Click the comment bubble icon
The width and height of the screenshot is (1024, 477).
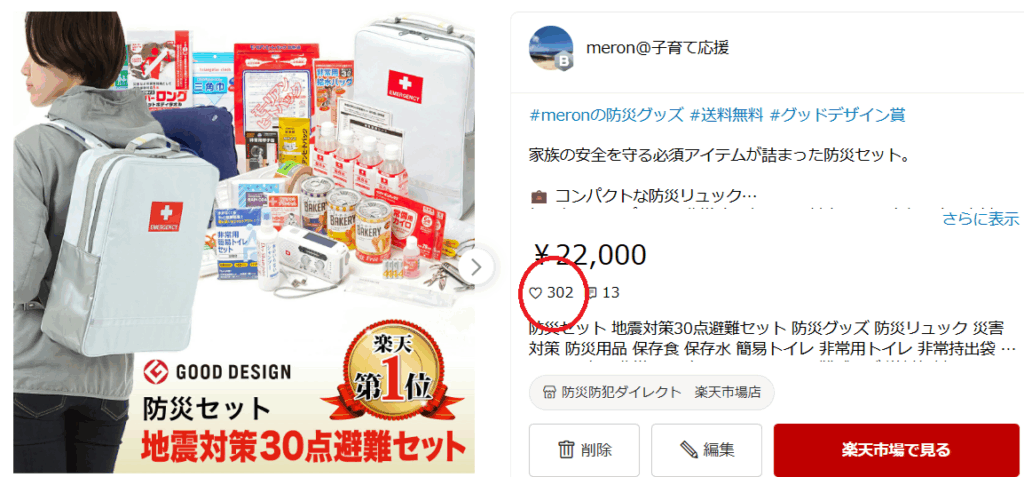592,293
